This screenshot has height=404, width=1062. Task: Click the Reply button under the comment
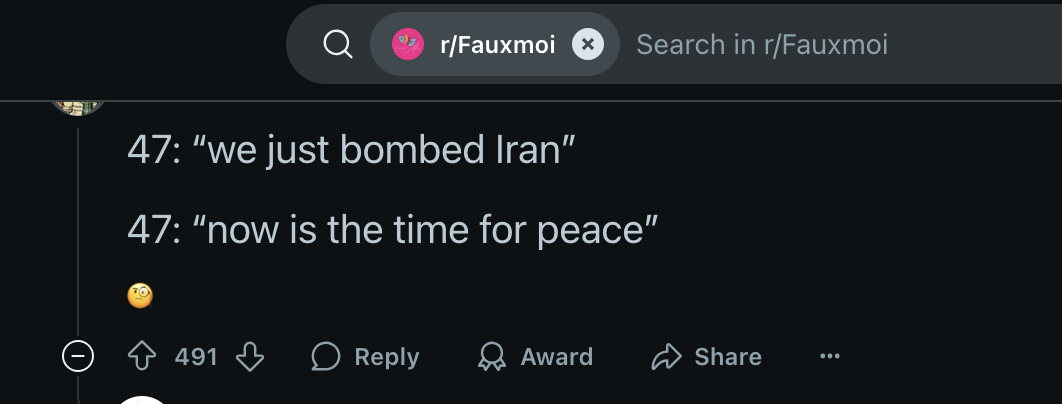(365, 357)
